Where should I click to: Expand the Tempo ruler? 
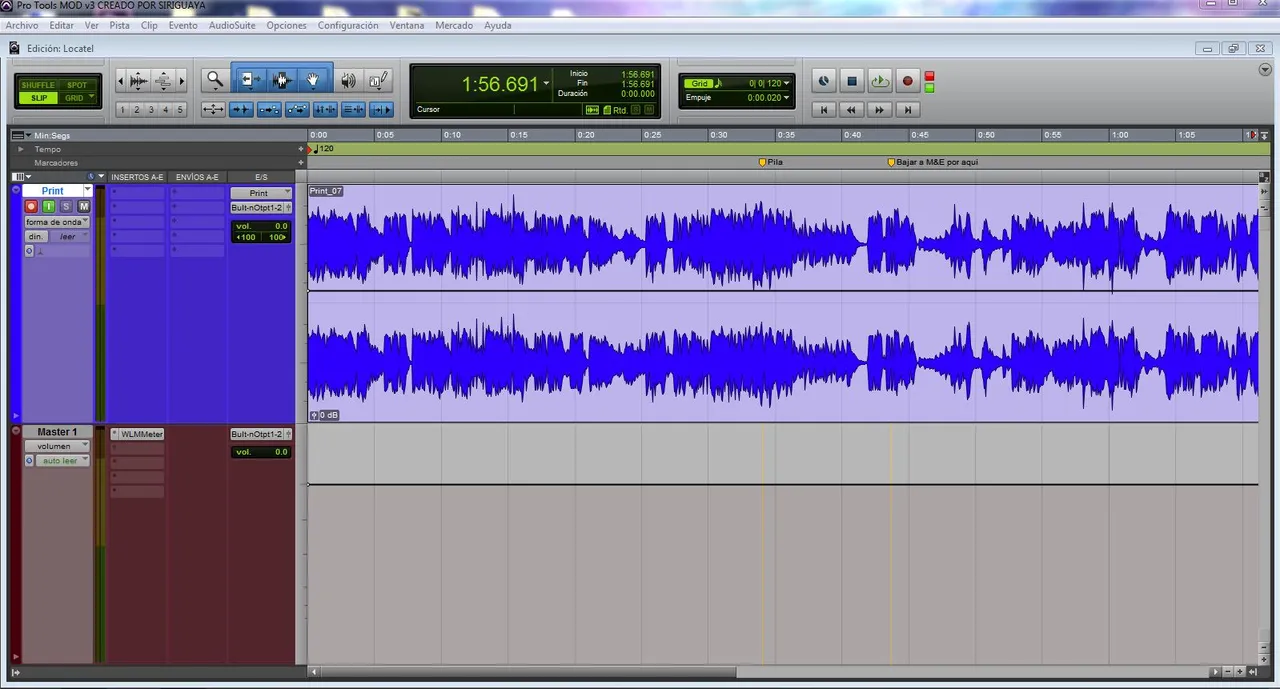(21, 149)
